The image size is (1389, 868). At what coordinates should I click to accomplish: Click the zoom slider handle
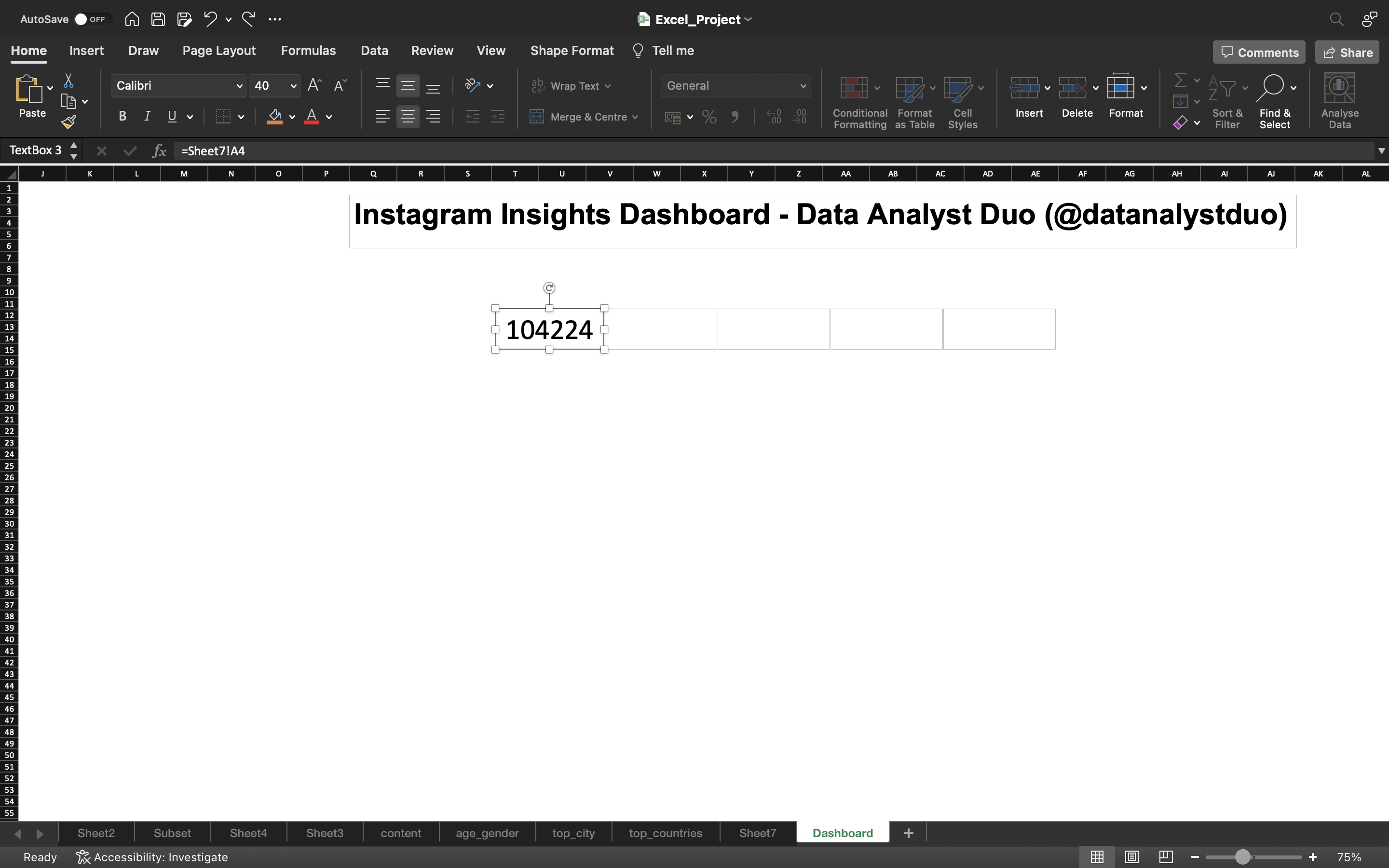(x=1242, y=856)
